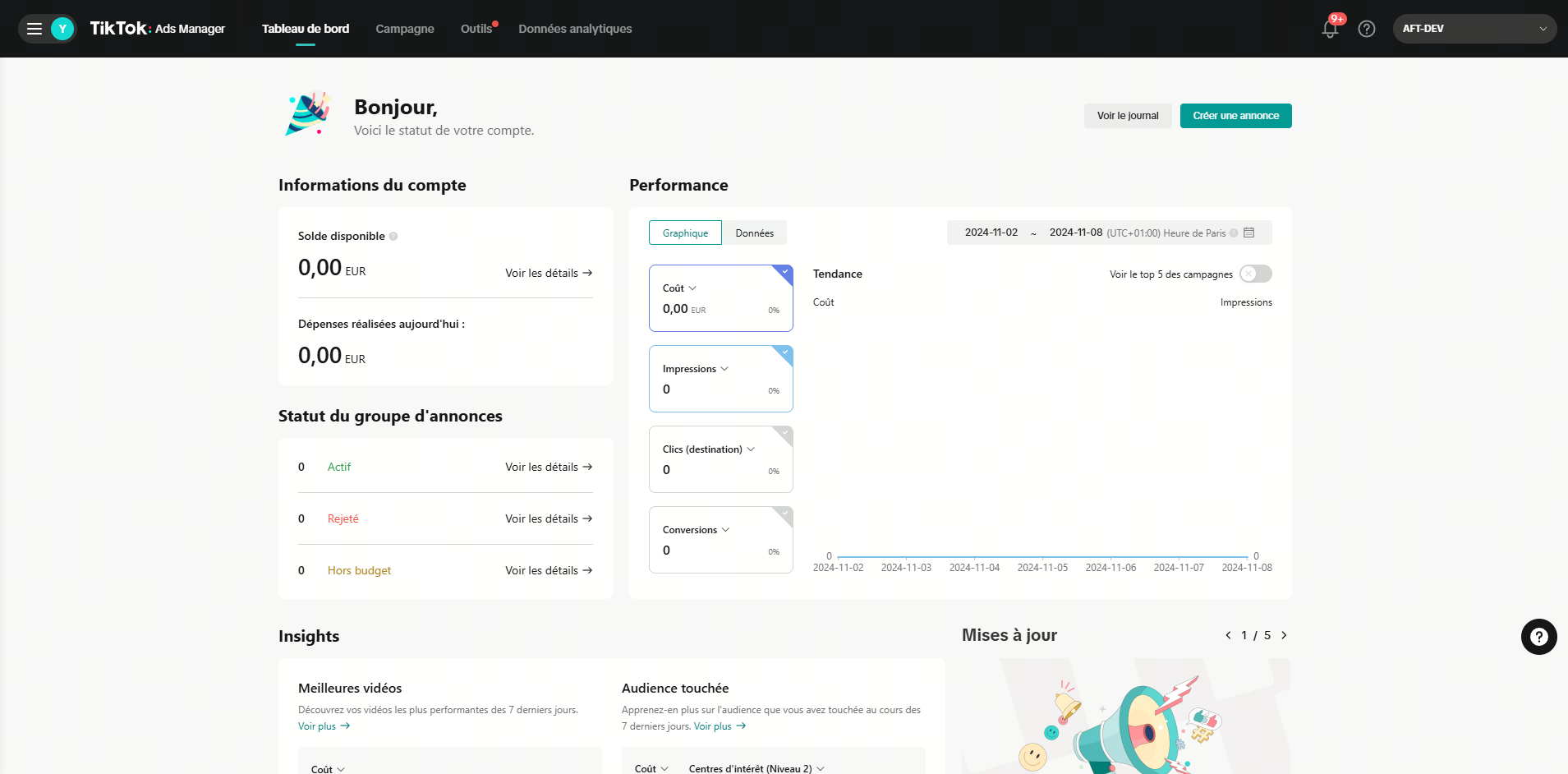Check the Conversions metric card
The image size is (1568, 774).
(785, 513)
